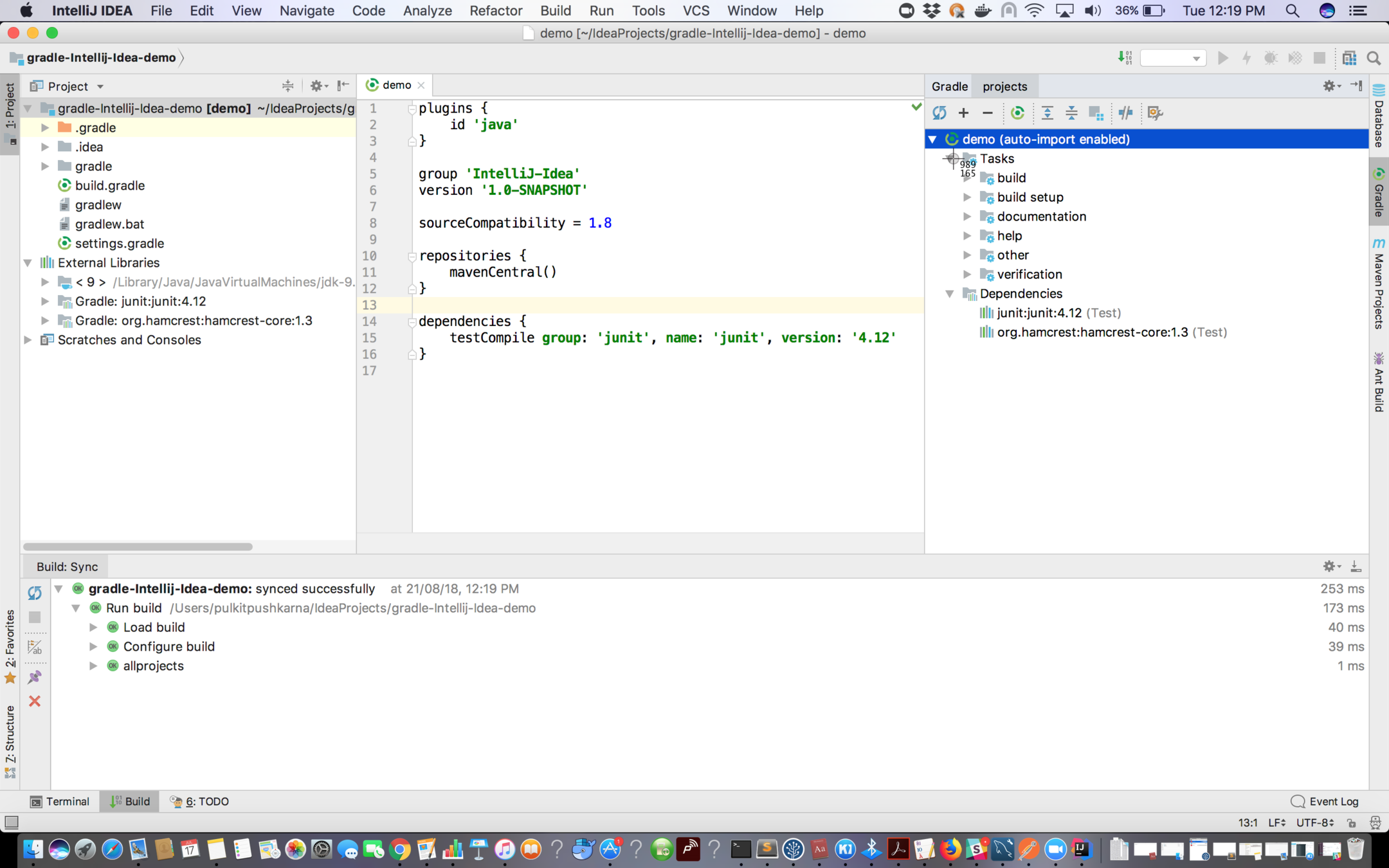
Task: Select junit:junit:4.12 dependency in Gradle panel
Action: pos(1050,312)
